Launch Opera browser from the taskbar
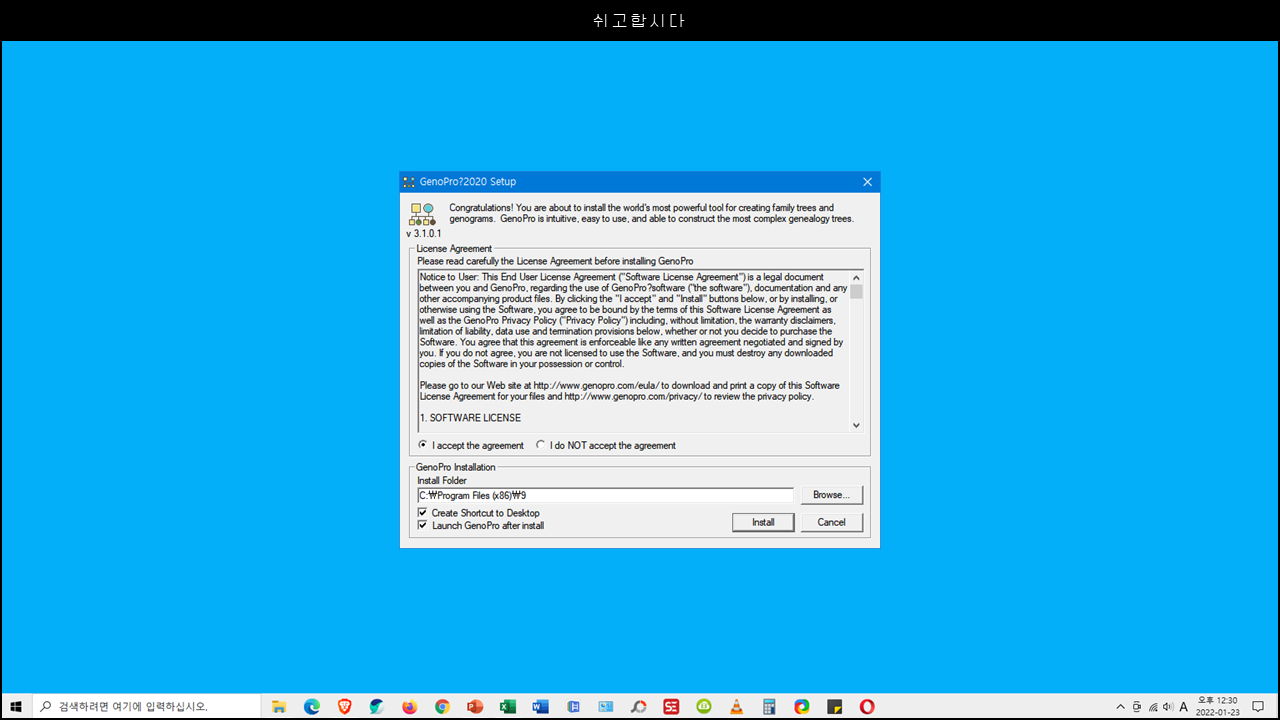Image resolution: width=1280 pixels, height=720 pixels. (x=867, y=706)
